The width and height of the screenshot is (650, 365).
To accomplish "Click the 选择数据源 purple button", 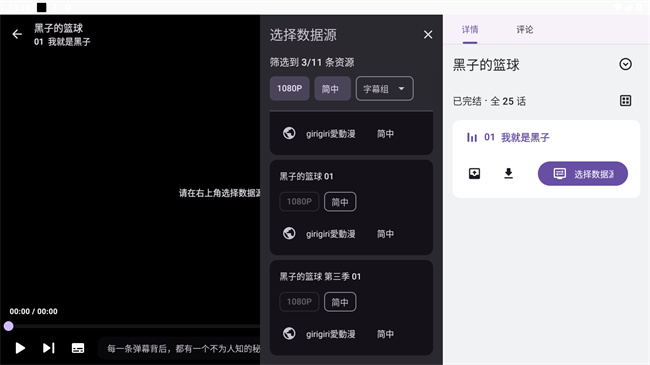I will coord(583,173).
